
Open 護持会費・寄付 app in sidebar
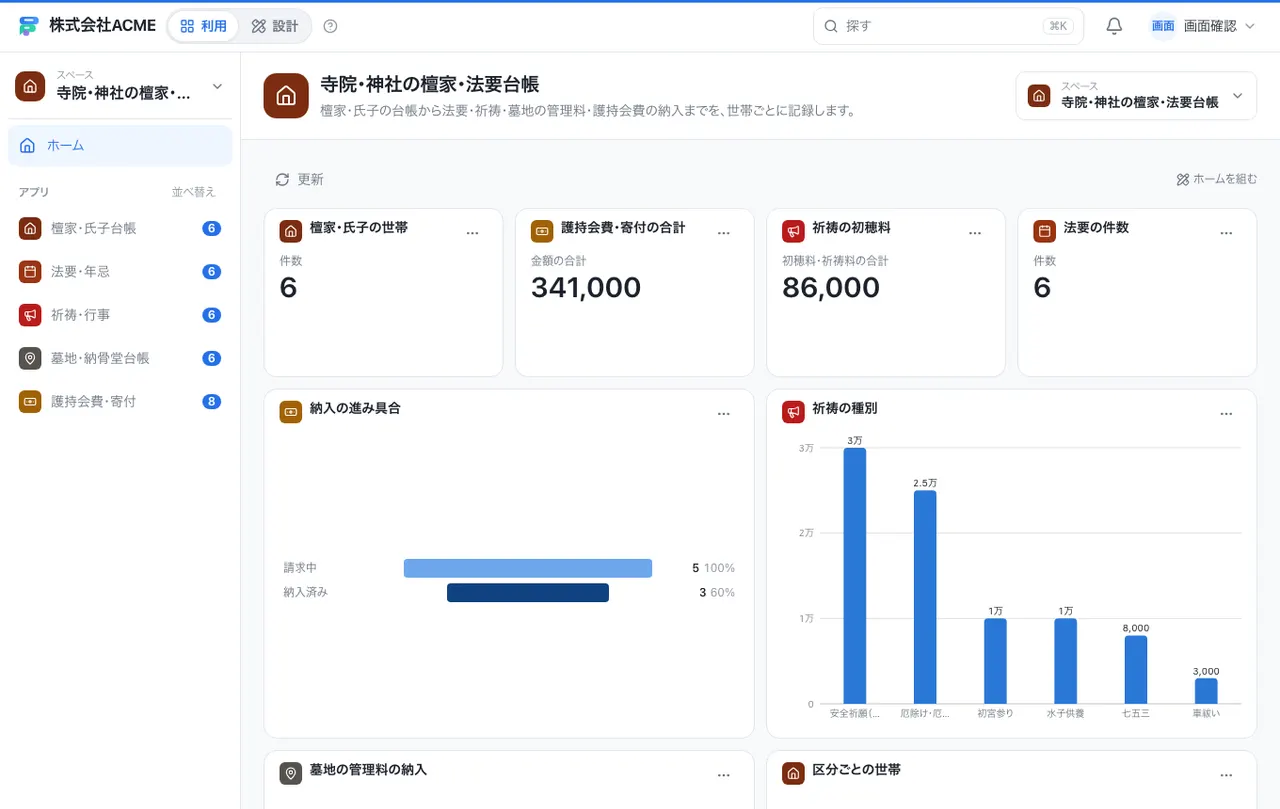[120, 401]
